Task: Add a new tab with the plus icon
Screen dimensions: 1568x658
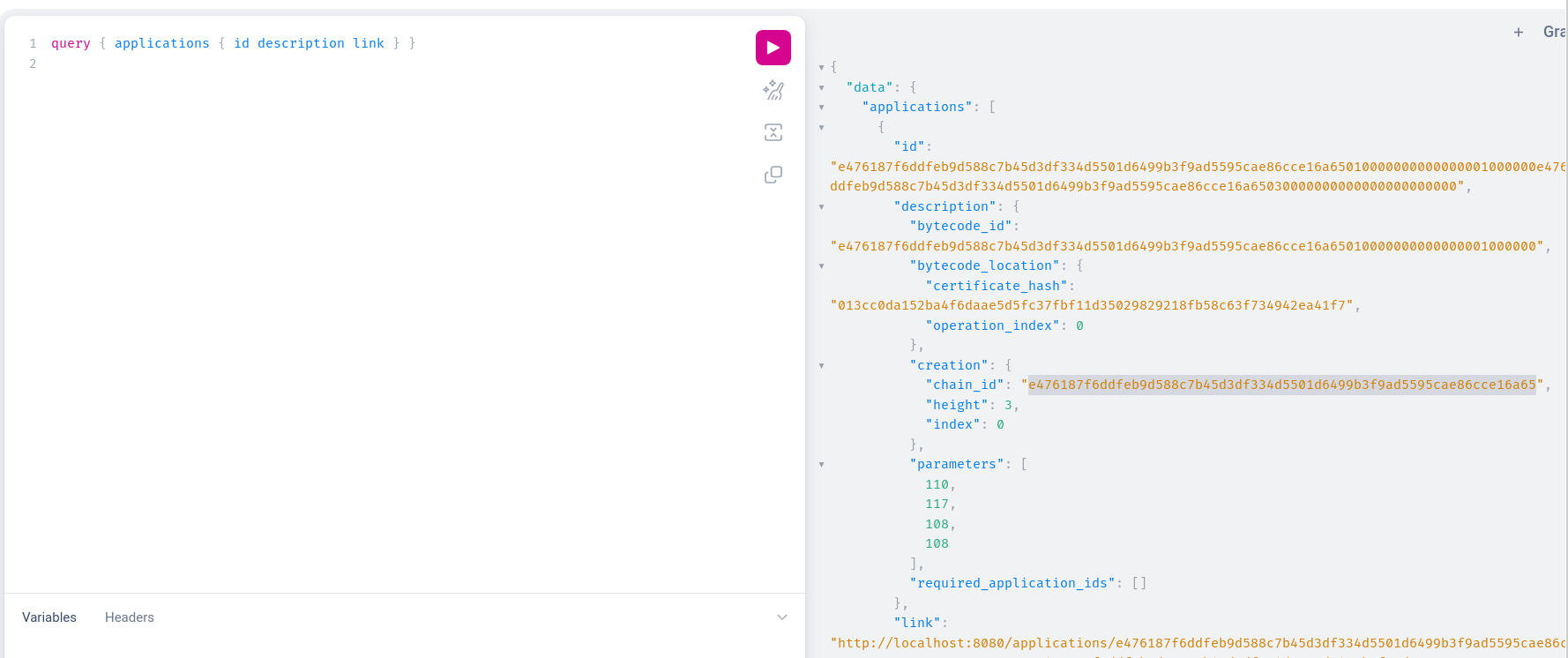Action: pos(1519,32)
